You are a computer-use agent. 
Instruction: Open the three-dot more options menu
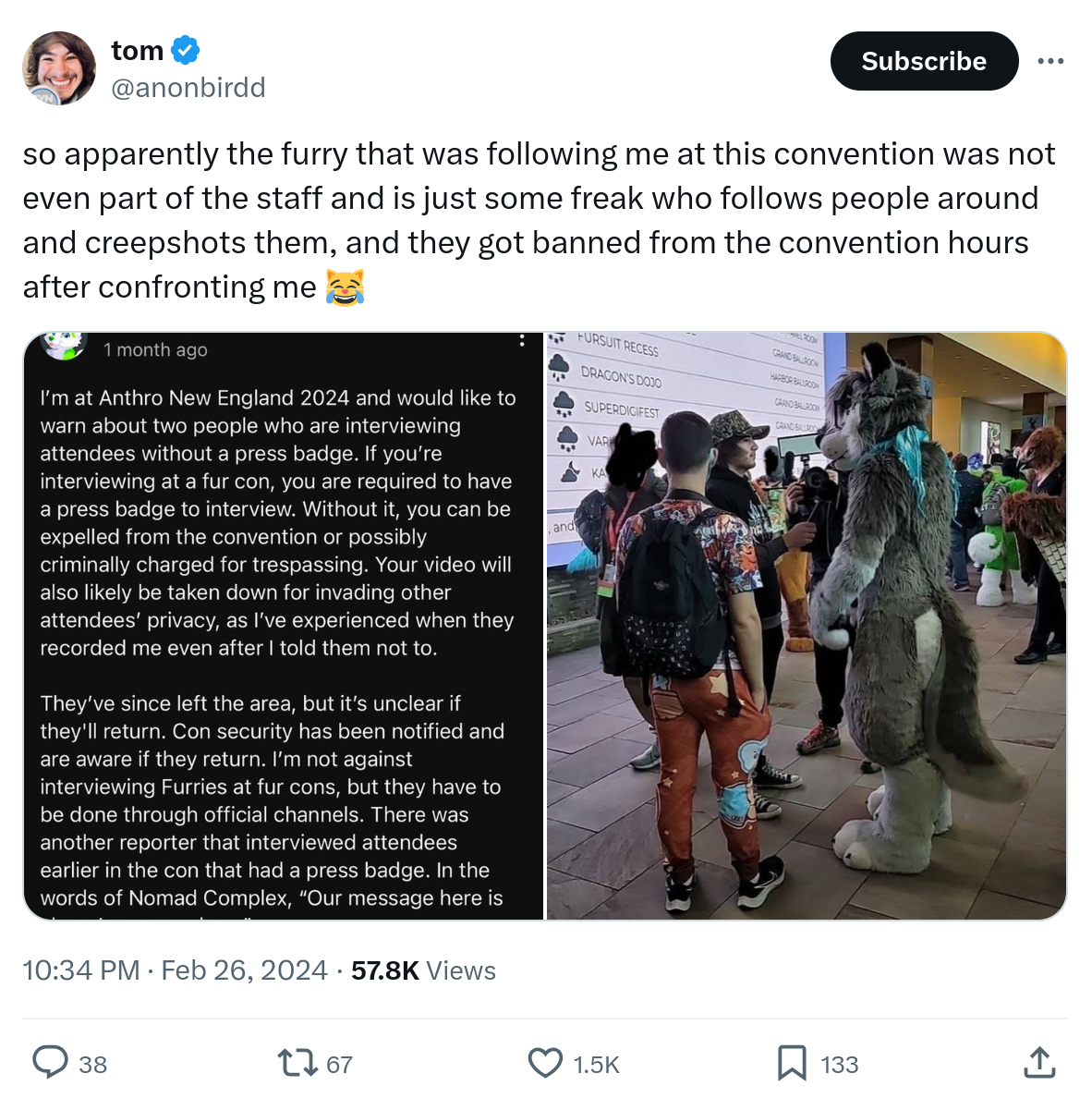click(x=1050, y=61)
